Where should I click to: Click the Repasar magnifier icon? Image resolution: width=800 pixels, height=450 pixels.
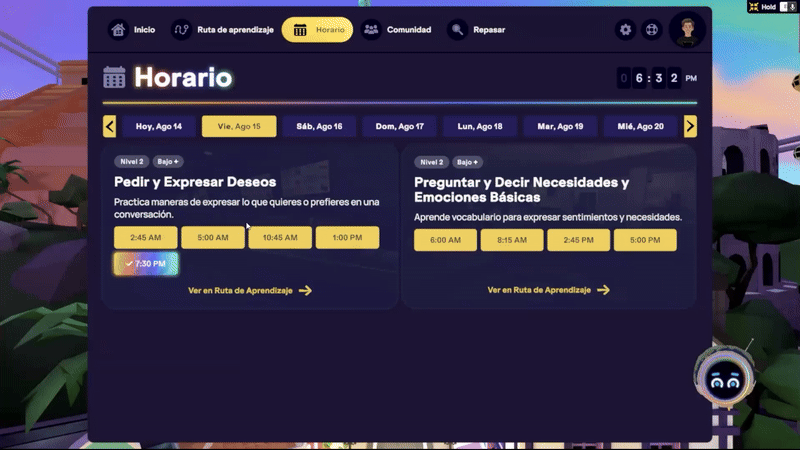457,30
